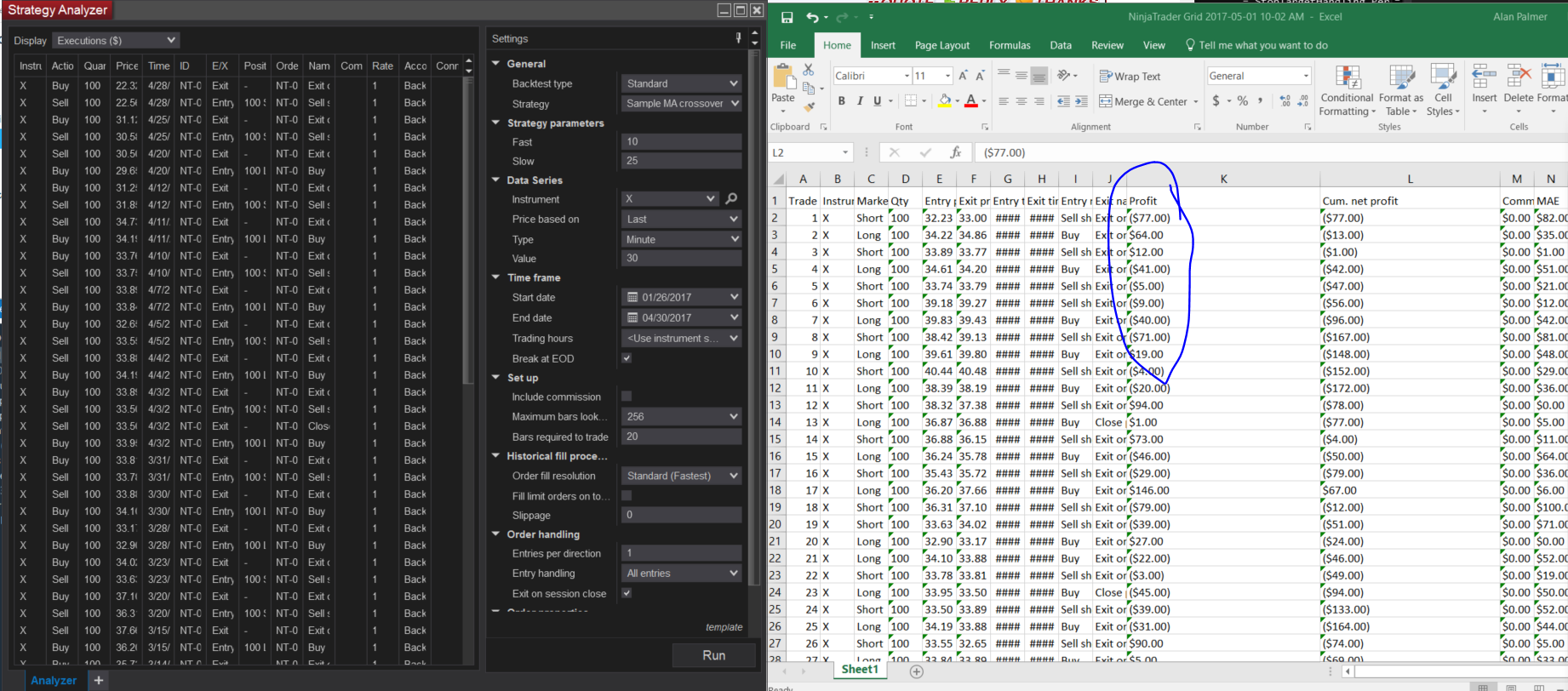Switch to the Formulas ribbon tab
The image size is (1568, 691).
(1009, 45)
